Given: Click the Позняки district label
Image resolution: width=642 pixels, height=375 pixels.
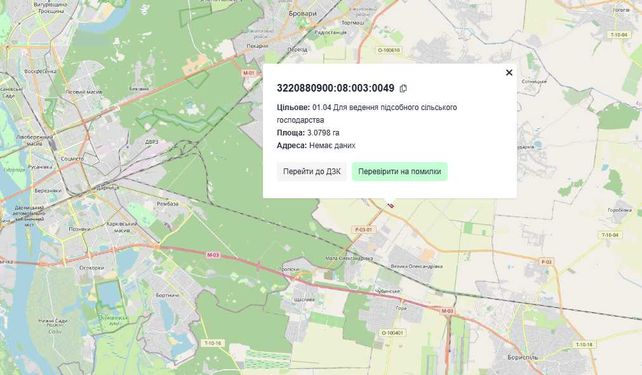Looking at the screenshot, I should point(79,229).
